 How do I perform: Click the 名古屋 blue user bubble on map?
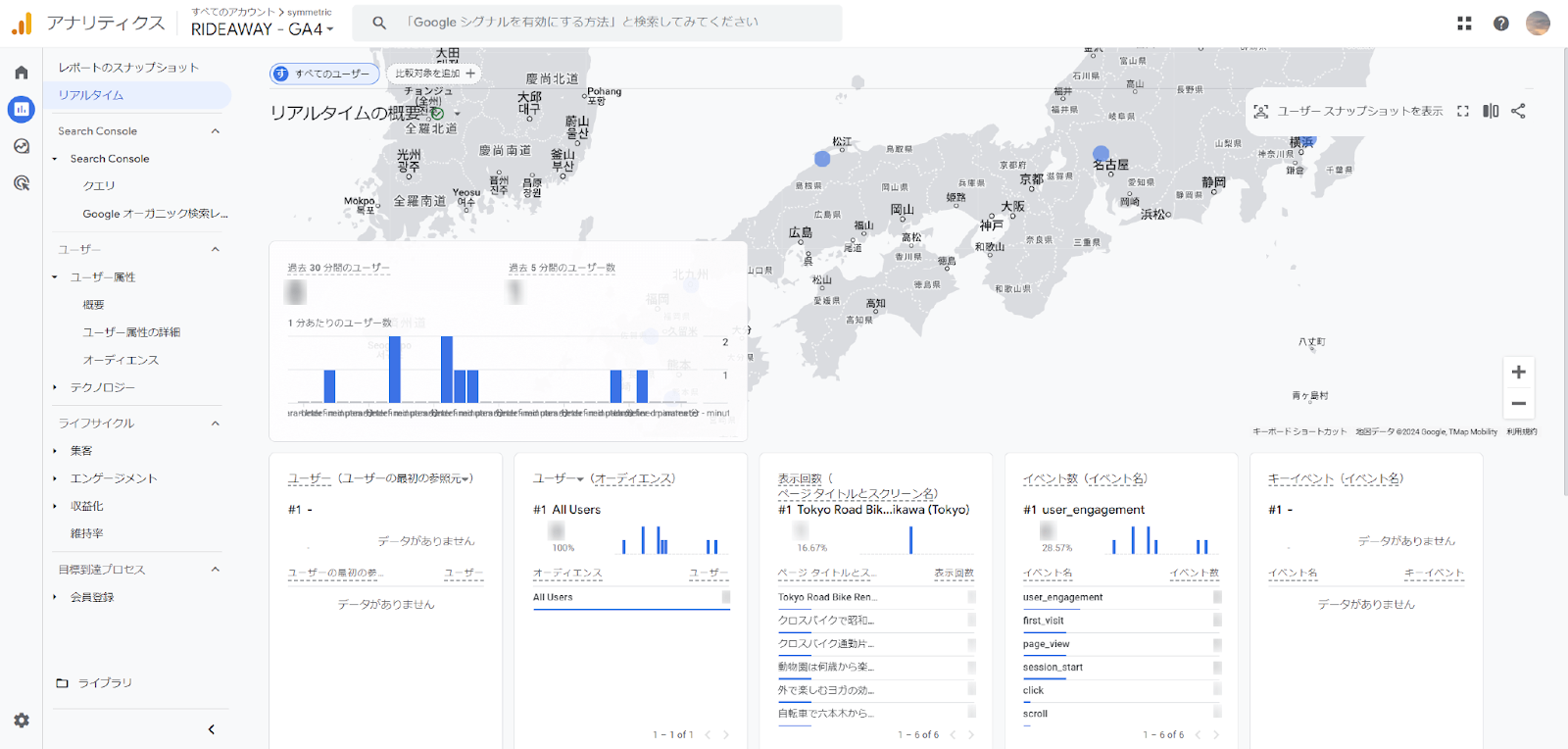click(1101, 154)
